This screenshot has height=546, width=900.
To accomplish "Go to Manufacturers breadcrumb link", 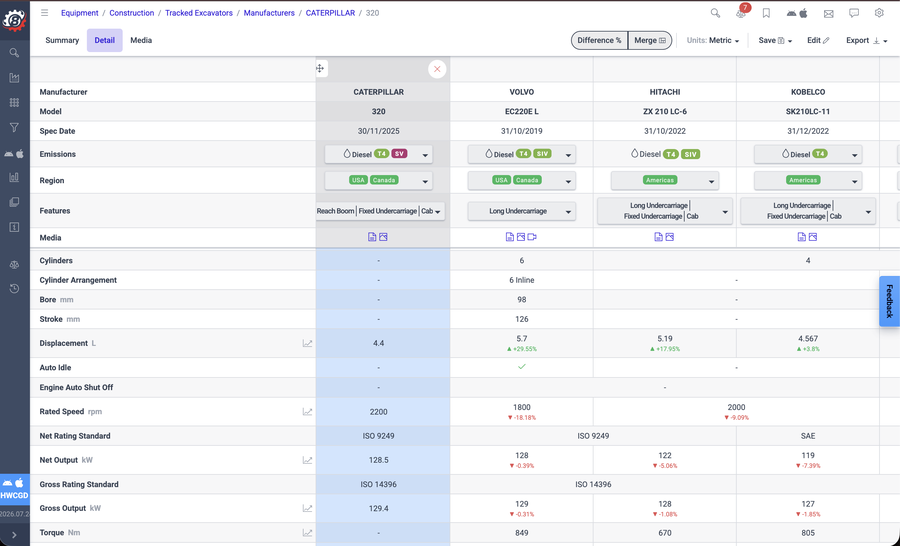I will pyautogui.click(x=269, y=13).
